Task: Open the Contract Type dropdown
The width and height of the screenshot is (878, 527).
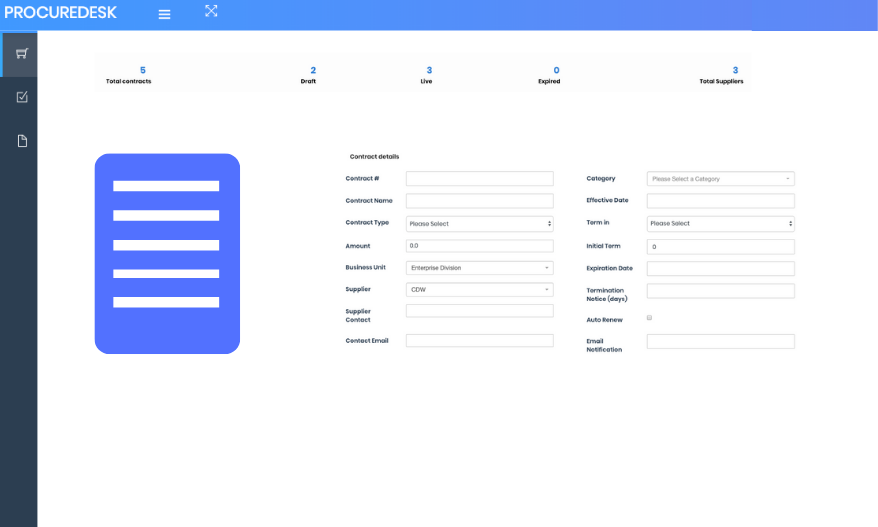Action: click(x=480, y=223)
